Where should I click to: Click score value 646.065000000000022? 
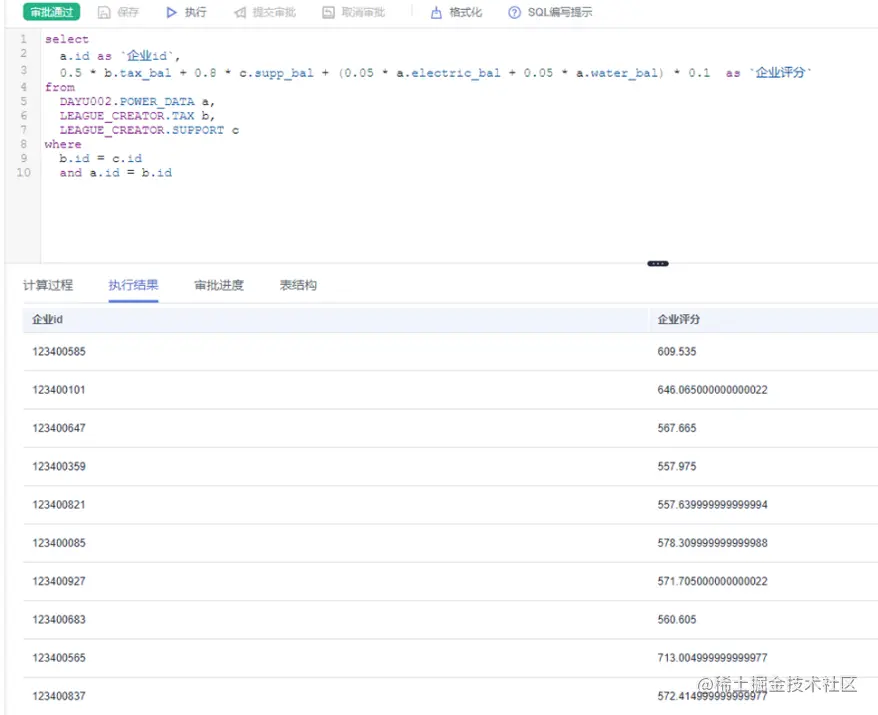point(712,390)
